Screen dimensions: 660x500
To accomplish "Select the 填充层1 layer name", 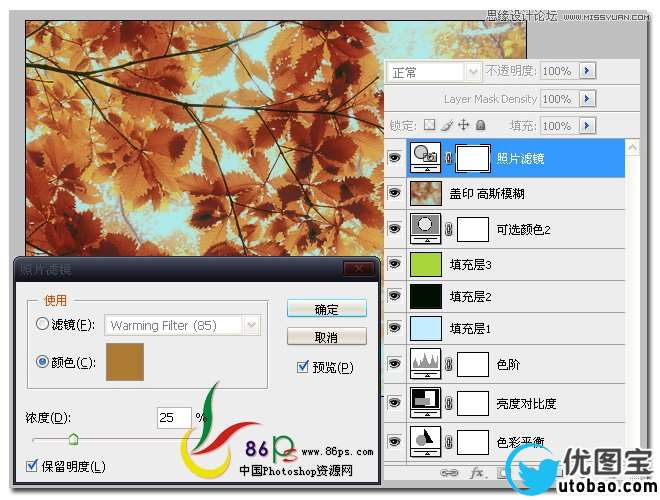I will point(470,328).
